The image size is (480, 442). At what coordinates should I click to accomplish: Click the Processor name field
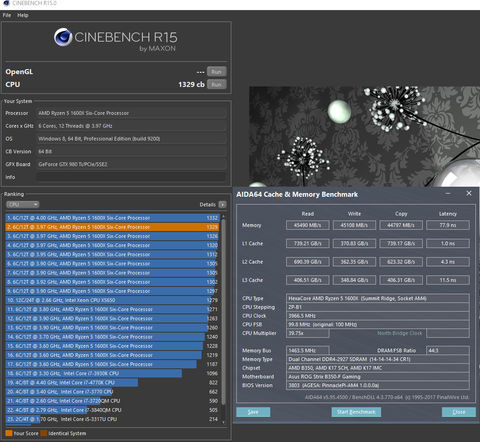pyautogui.click(x=130, y=113)
